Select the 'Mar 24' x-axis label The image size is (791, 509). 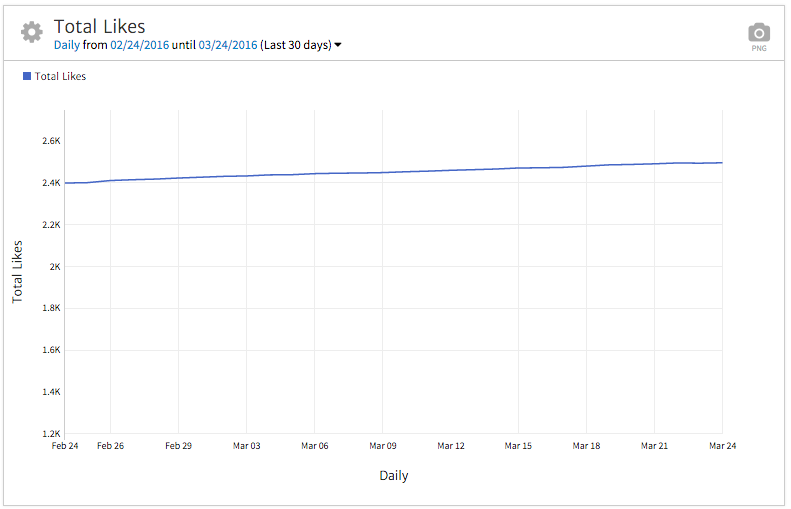pyautogui.click(x=722, y=446)
